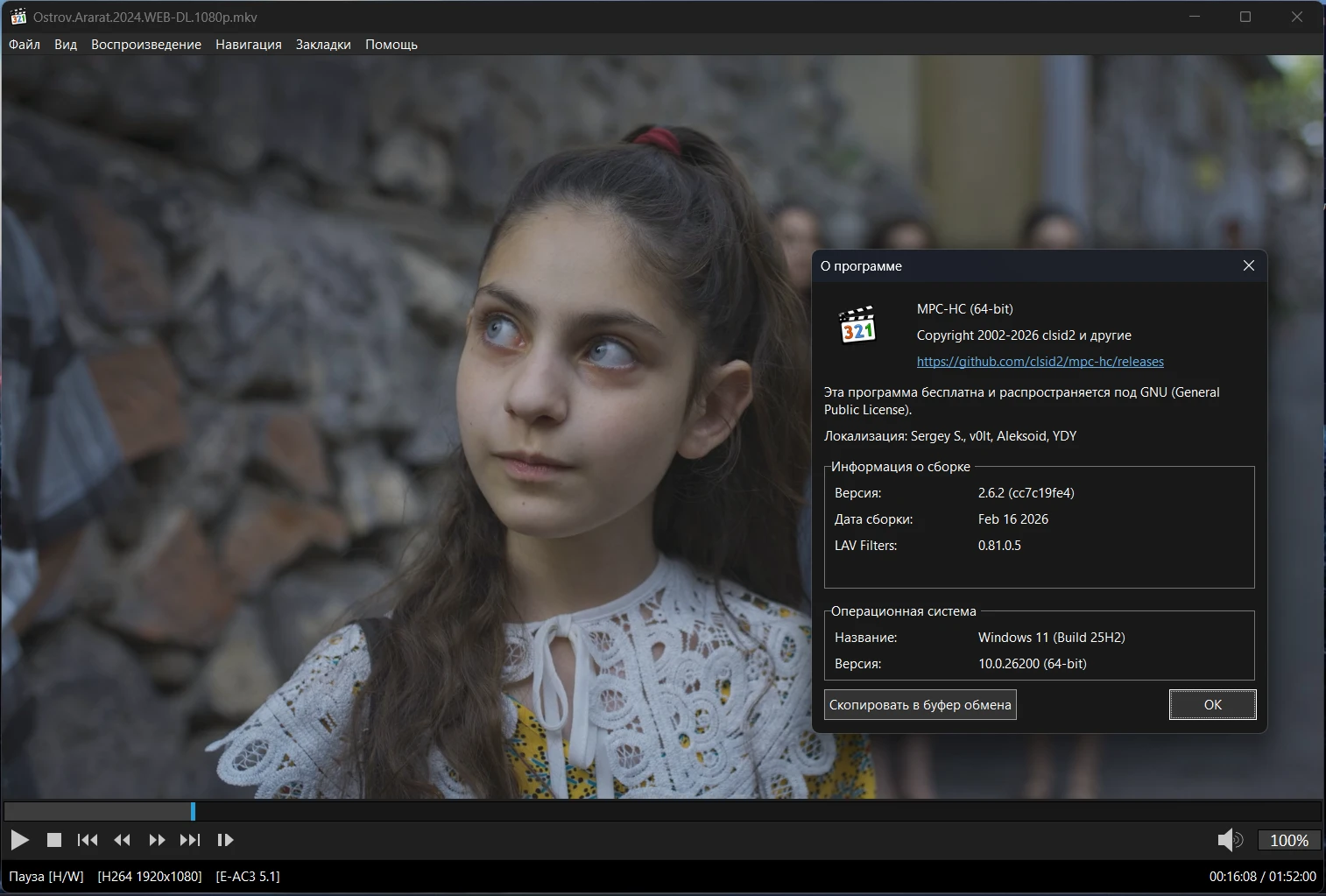Click the seek bar position marker
Image resolution: width=1326 pixels, height=896 pixels.
[x=193, y=811]
